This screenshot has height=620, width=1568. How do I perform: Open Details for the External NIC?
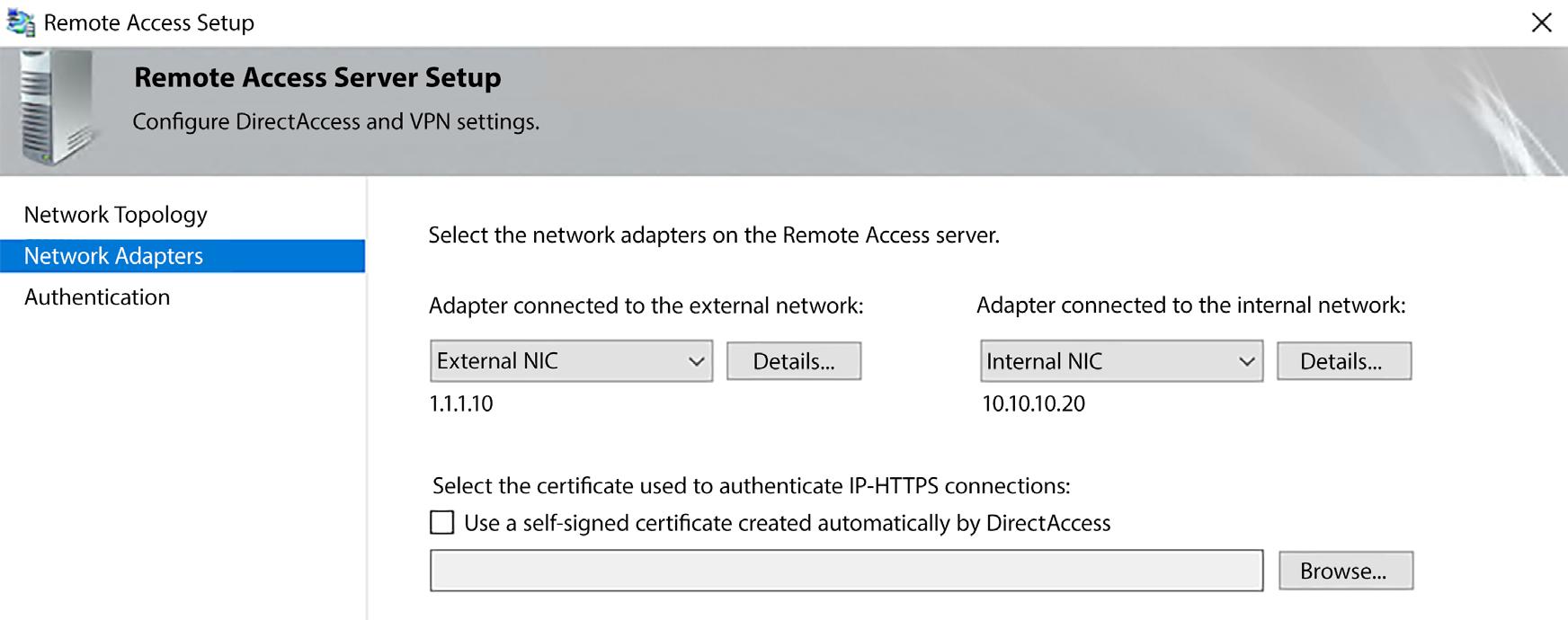pyautogui.click(x=794, y=361)
